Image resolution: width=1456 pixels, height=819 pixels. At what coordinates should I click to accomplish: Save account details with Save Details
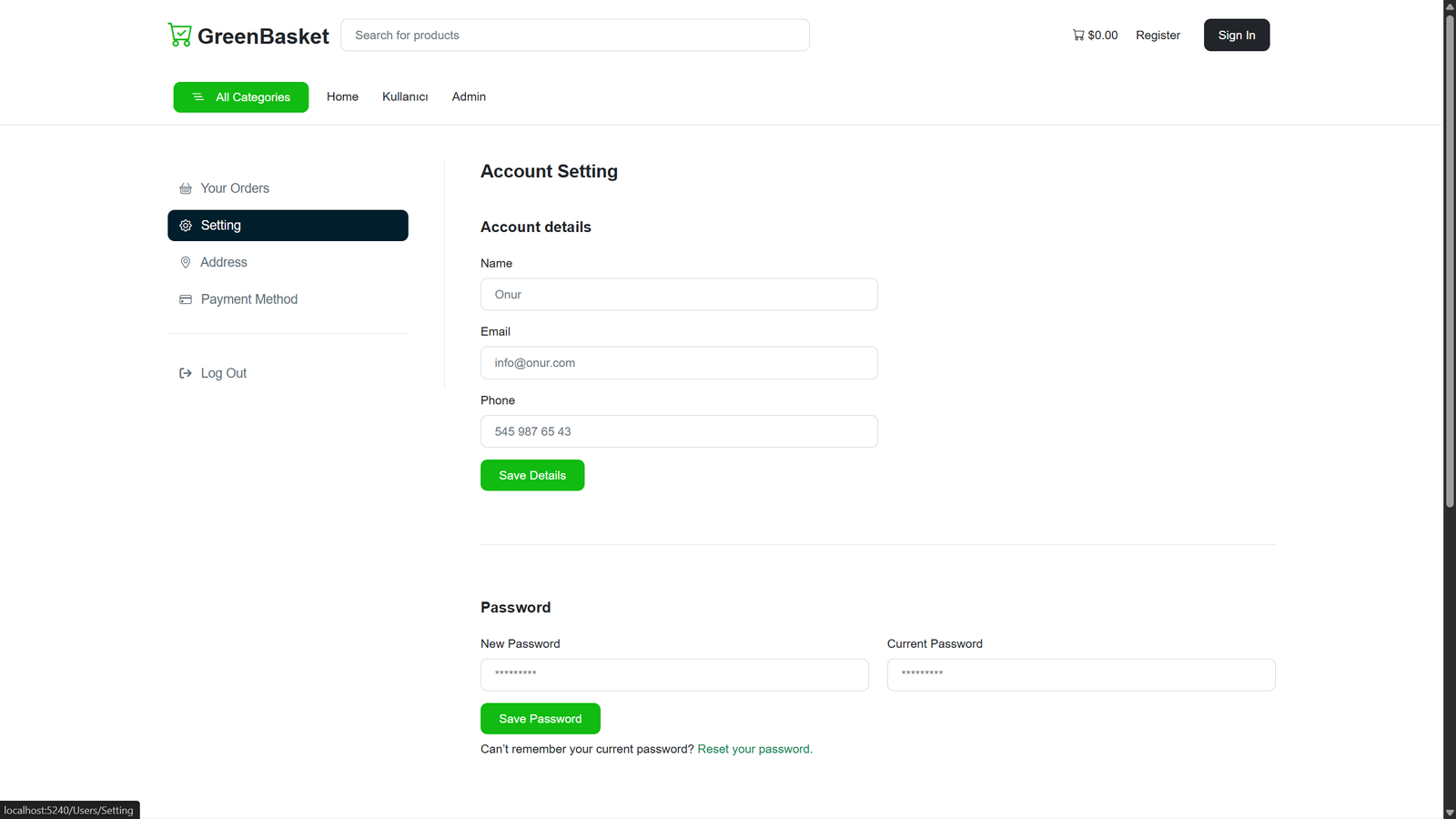(x=532, y=475)
